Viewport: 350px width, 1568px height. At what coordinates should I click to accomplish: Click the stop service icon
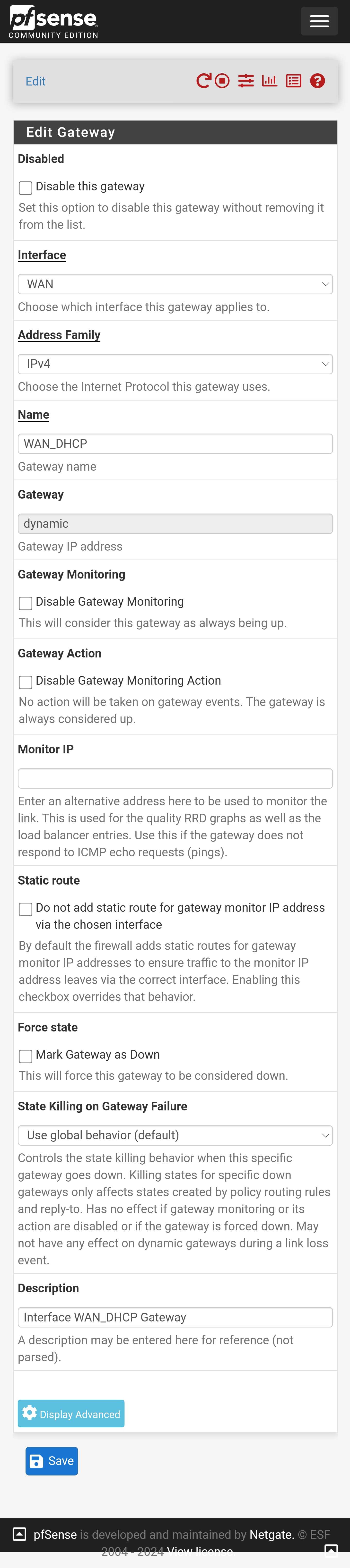[222, 81]
